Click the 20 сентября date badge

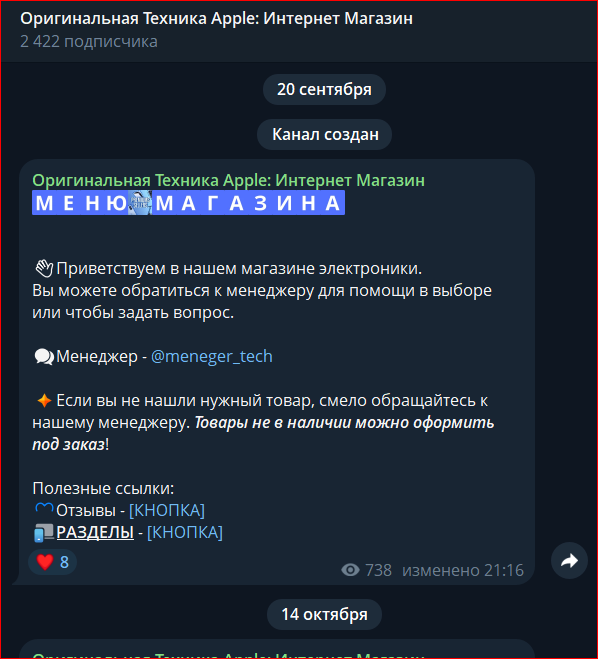click(324, 90)
